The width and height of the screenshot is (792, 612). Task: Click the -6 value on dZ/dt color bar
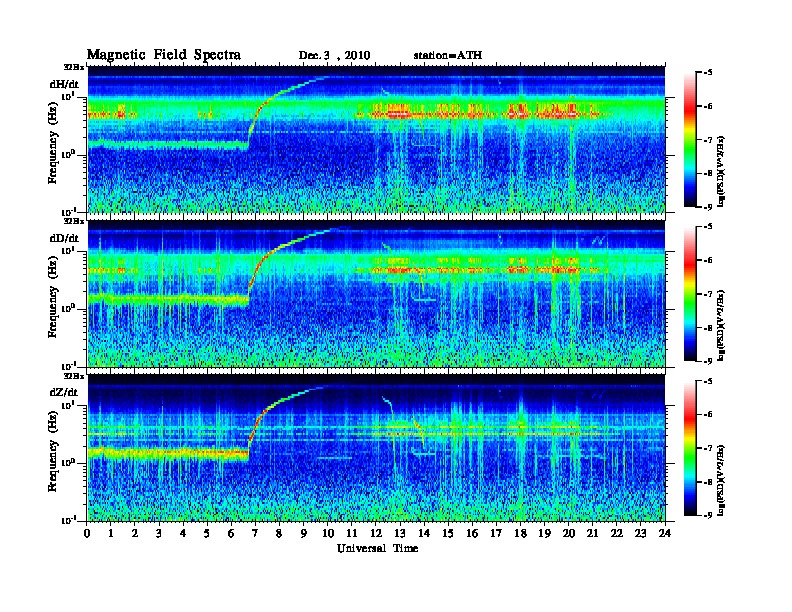click(x=707, y=414)
